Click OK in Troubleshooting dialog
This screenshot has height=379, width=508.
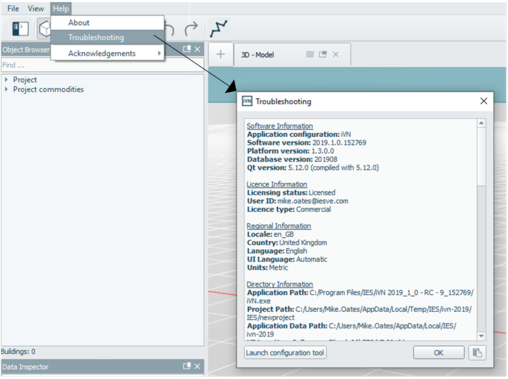click(x=439, y=353)
